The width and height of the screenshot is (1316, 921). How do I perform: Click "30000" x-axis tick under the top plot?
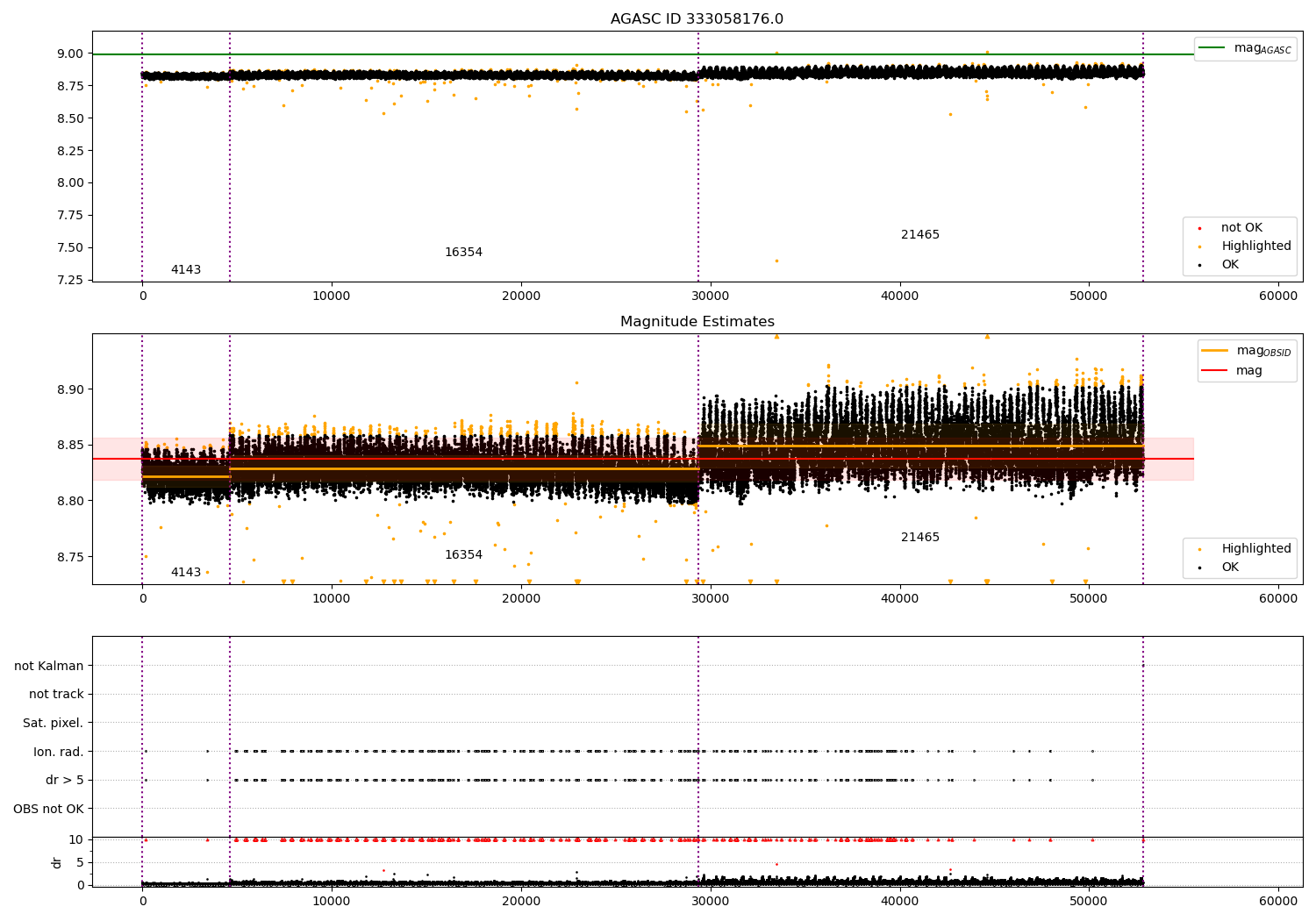point(711,296)
